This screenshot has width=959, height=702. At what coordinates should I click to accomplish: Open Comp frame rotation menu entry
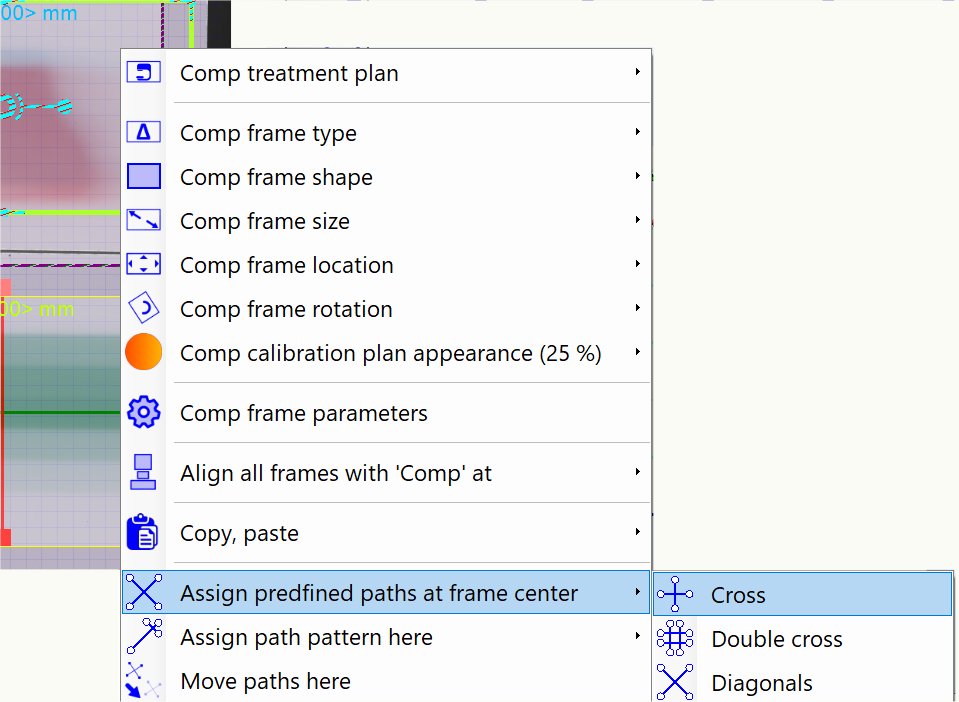286,309
